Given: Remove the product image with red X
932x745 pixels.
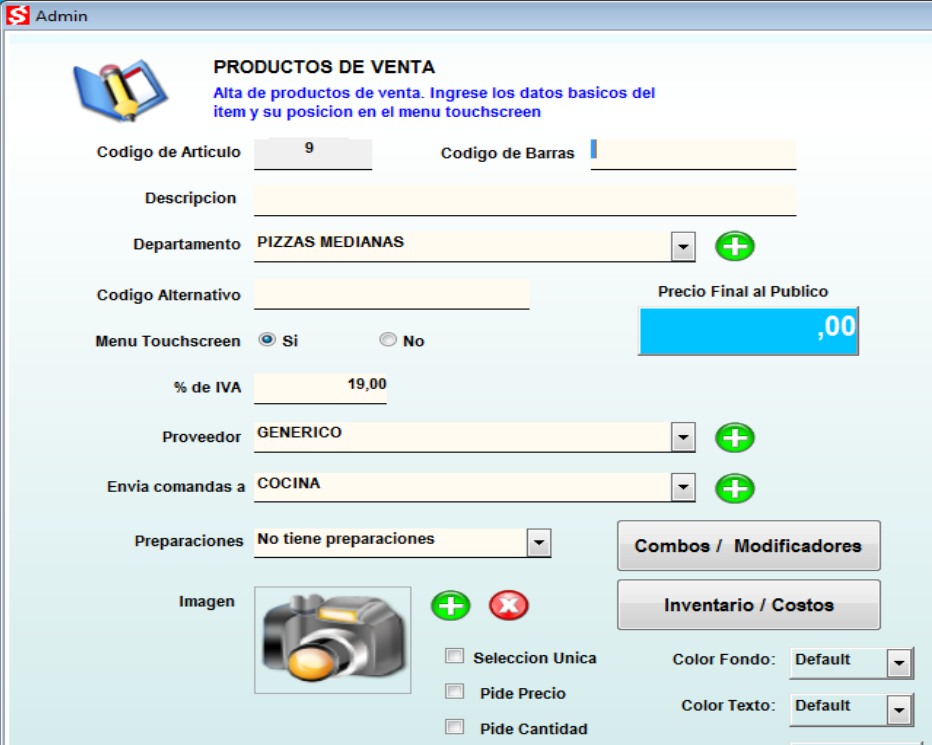Looking at the screenshot, I should pos(509,606).
